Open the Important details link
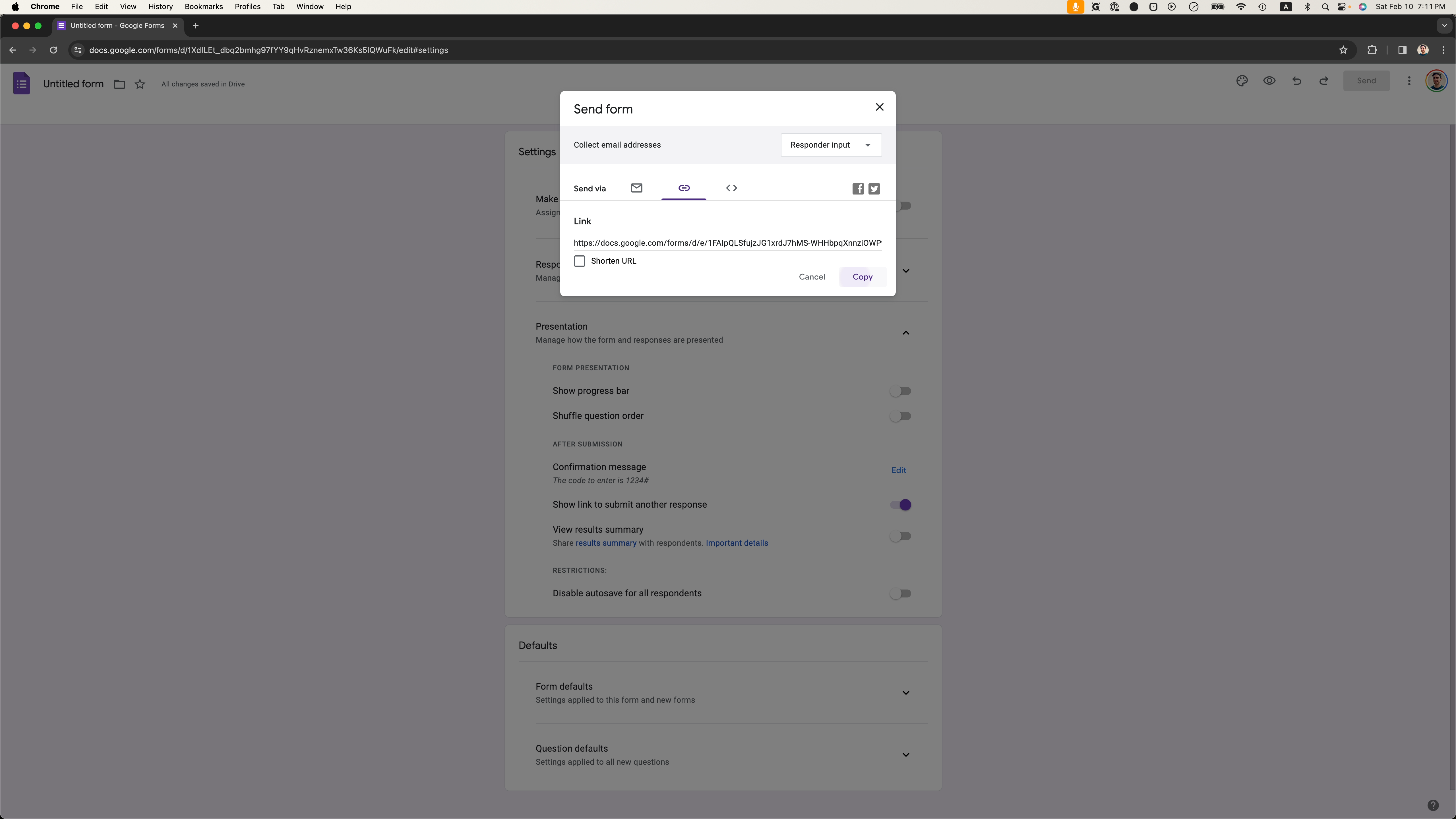The width and height of the screenshot is (1456, 819). coord(737,543)
